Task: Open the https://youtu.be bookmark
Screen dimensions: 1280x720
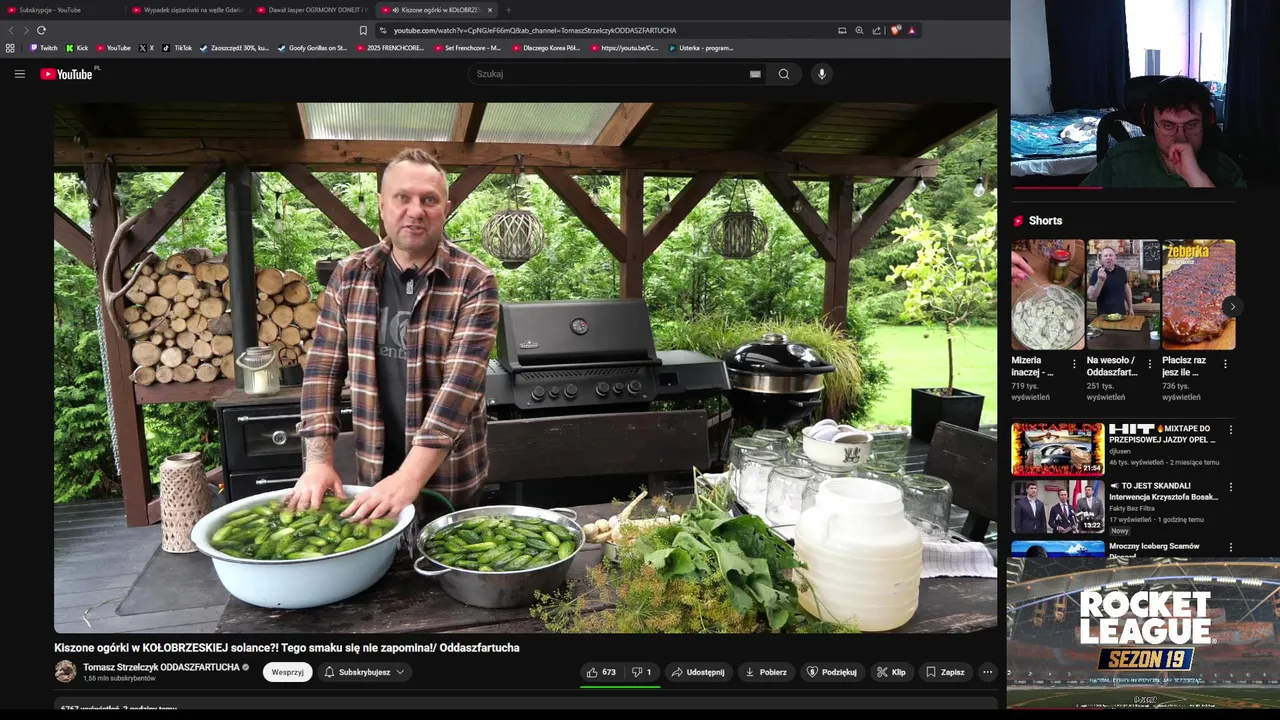Action: tap(624, 48)
